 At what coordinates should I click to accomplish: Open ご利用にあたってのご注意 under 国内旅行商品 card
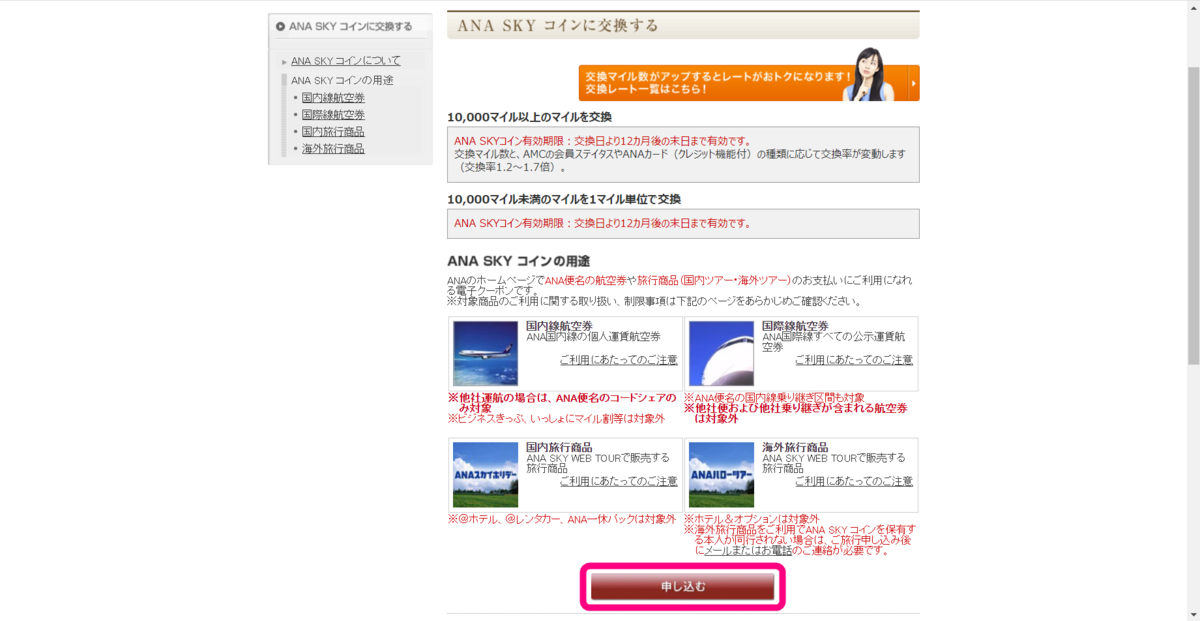(618, 482)
